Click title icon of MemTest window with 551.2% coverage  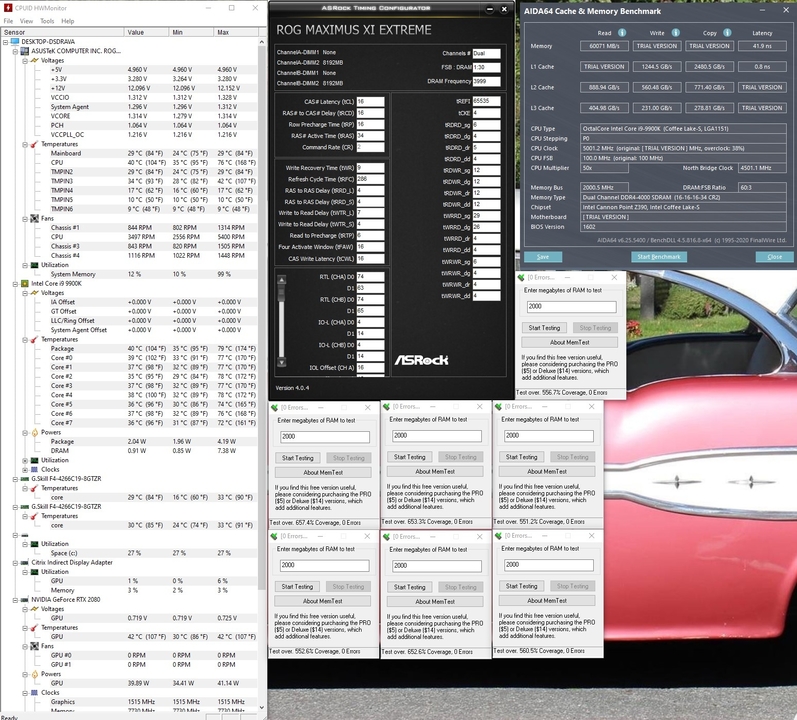pos(498,406)
